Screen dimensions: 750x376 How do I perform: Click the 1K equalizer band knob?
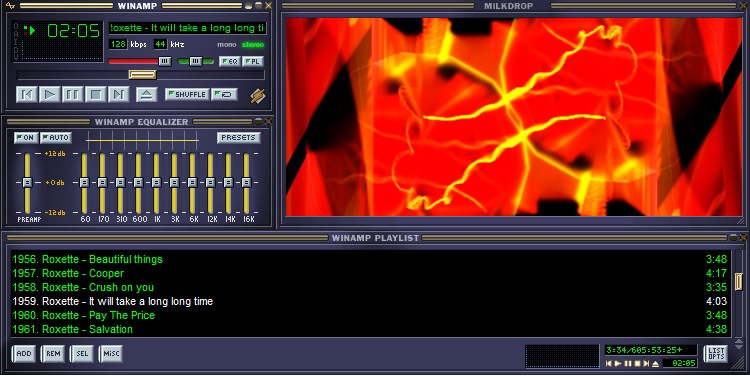pos(156,182)
